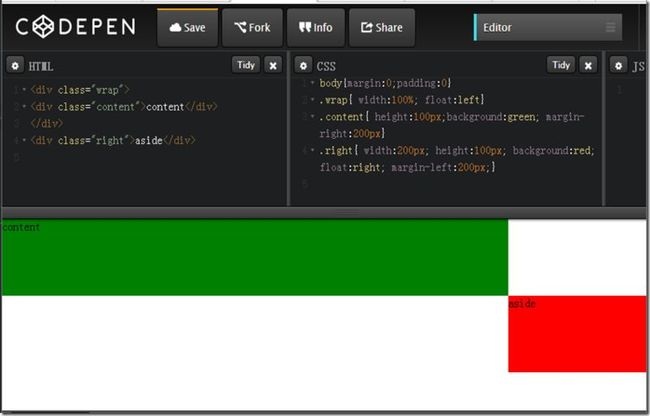The image size is (650, 416).
Task: Click the div class="wrap" code line
Action: [x=80, y=90]
